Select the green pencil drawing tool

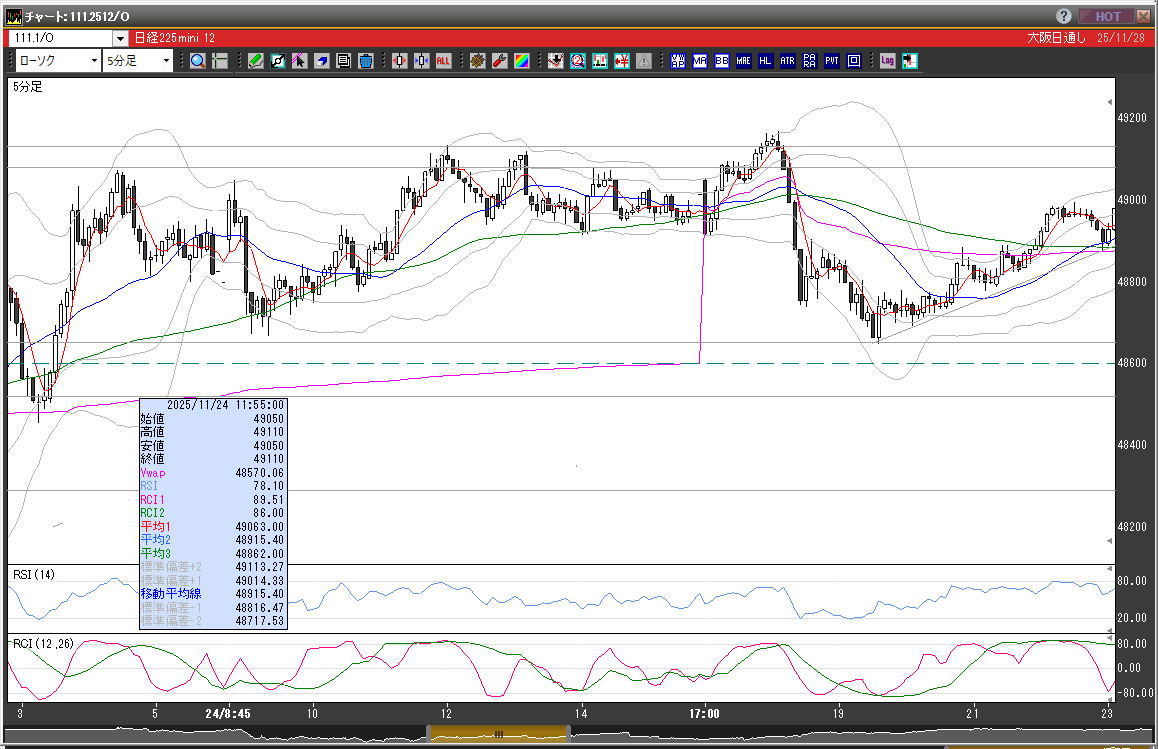coord(256,61)
